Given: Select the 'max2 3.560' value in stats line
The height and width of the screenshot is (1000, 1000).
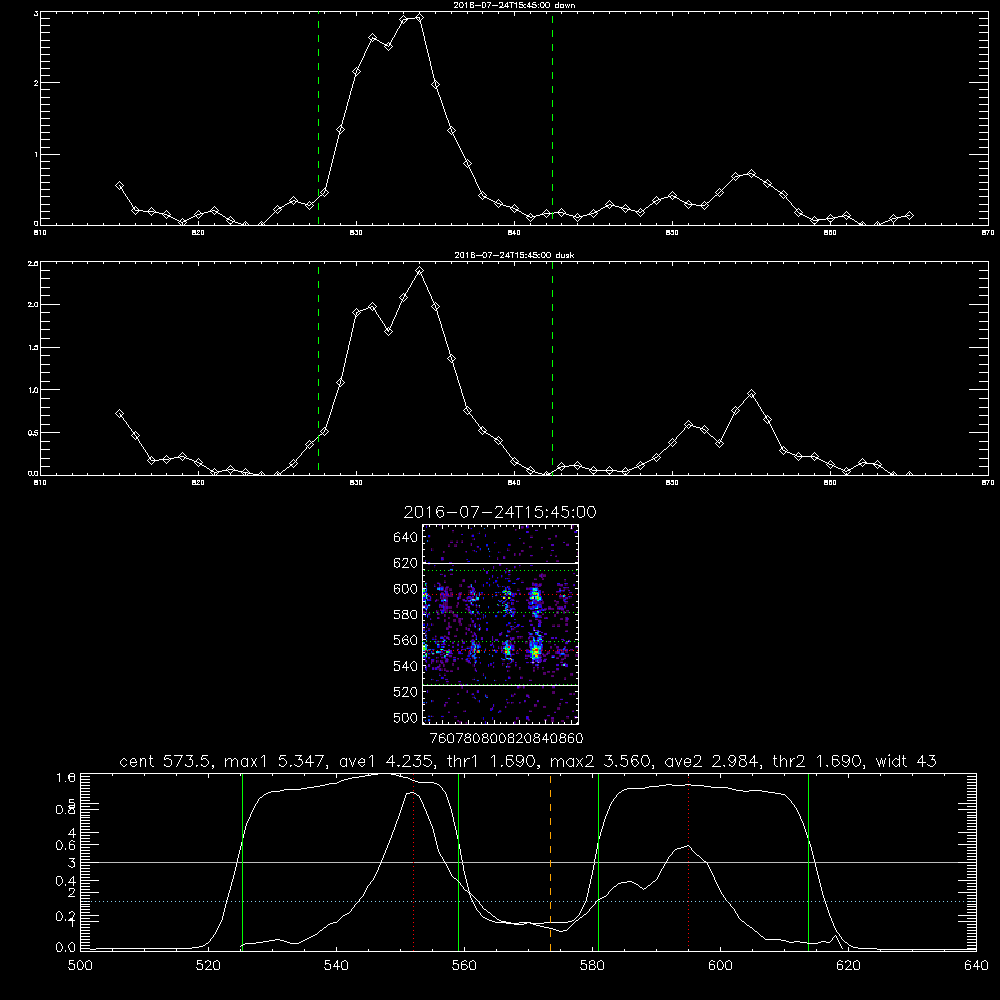Looking at the screenshot, I should point(599,761).
